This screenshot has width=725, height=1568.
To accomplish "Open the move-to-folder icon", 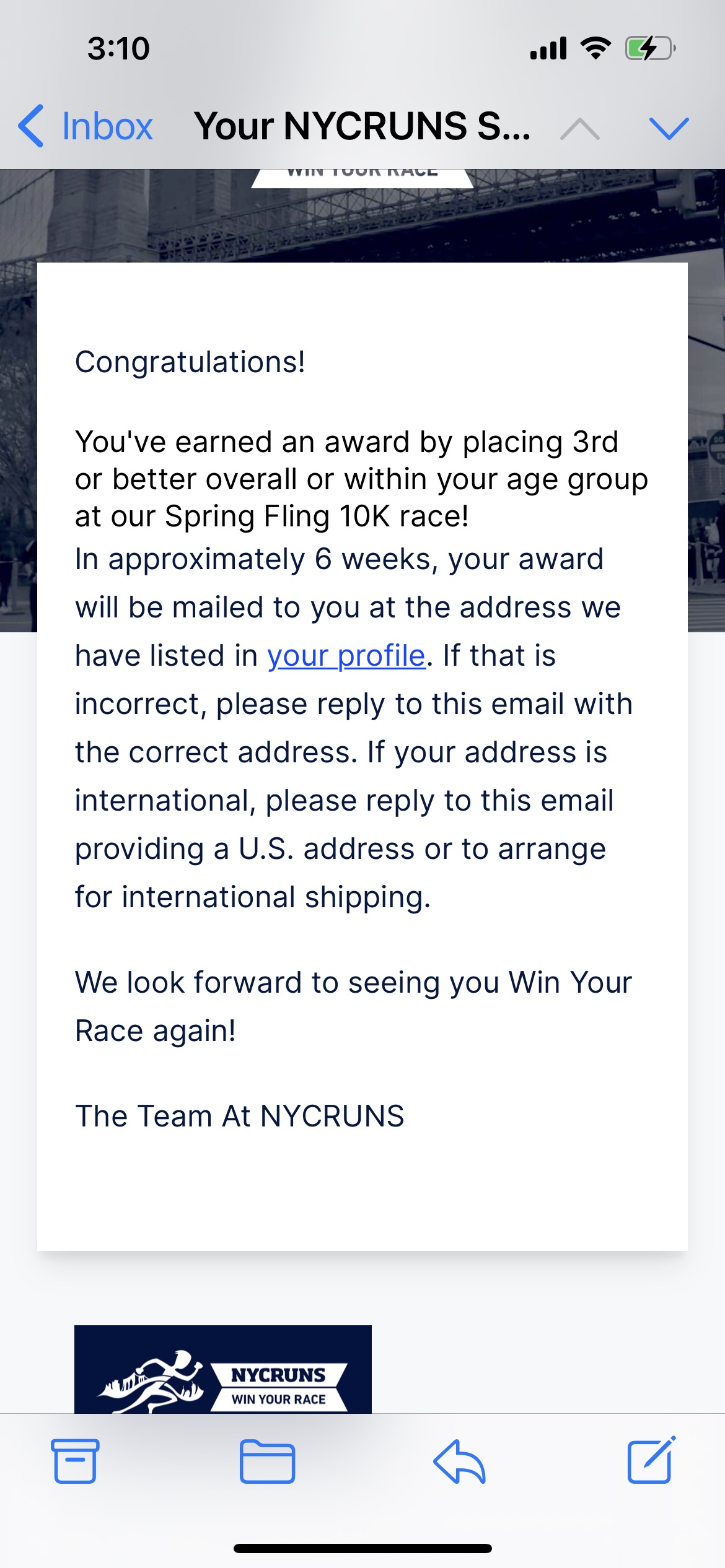I will pyautogui.click(x=267, y=1461).
